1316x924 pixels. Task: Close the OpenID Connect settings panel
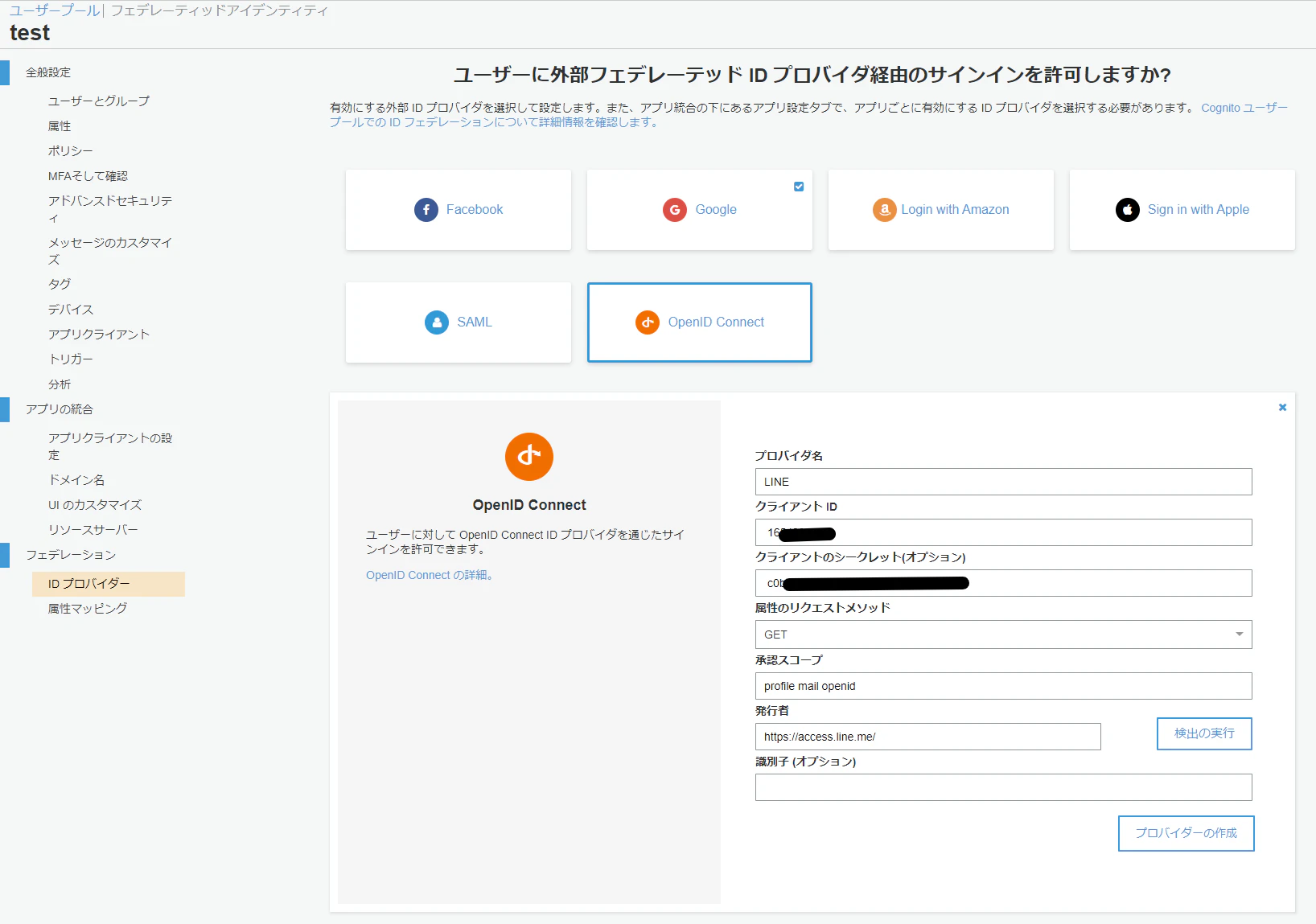[1283, 408]
